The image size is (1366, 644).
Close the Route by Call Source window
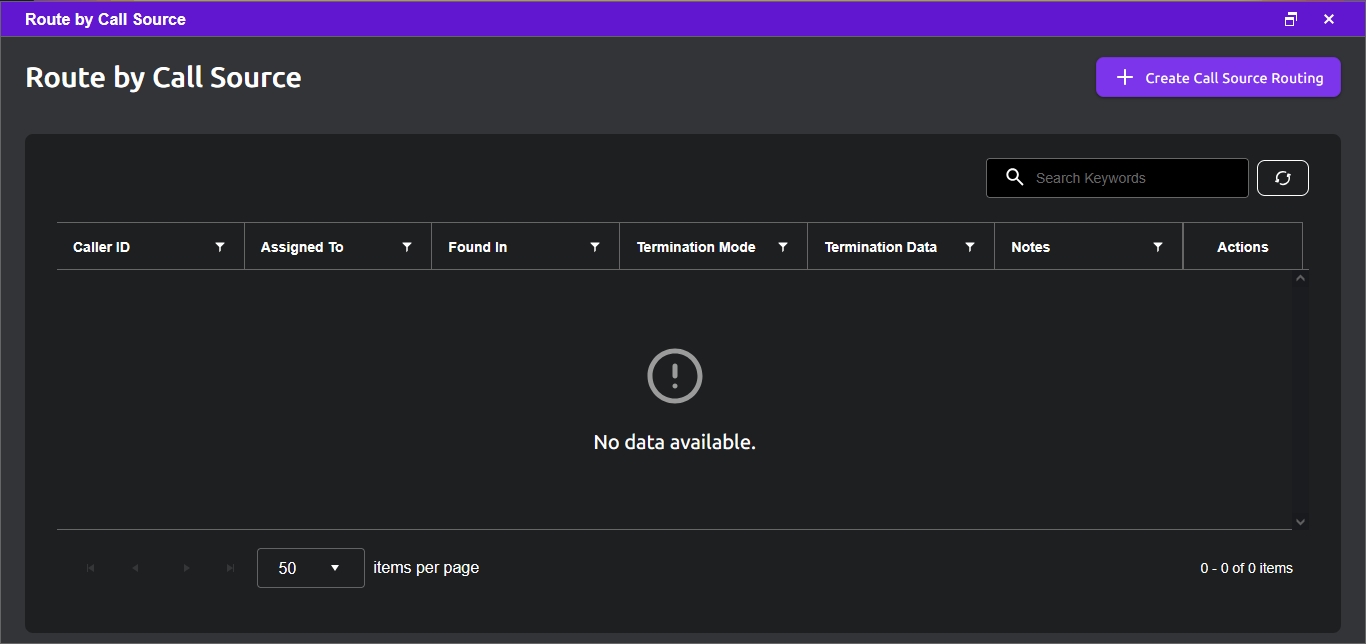(x=1329, y=19)
